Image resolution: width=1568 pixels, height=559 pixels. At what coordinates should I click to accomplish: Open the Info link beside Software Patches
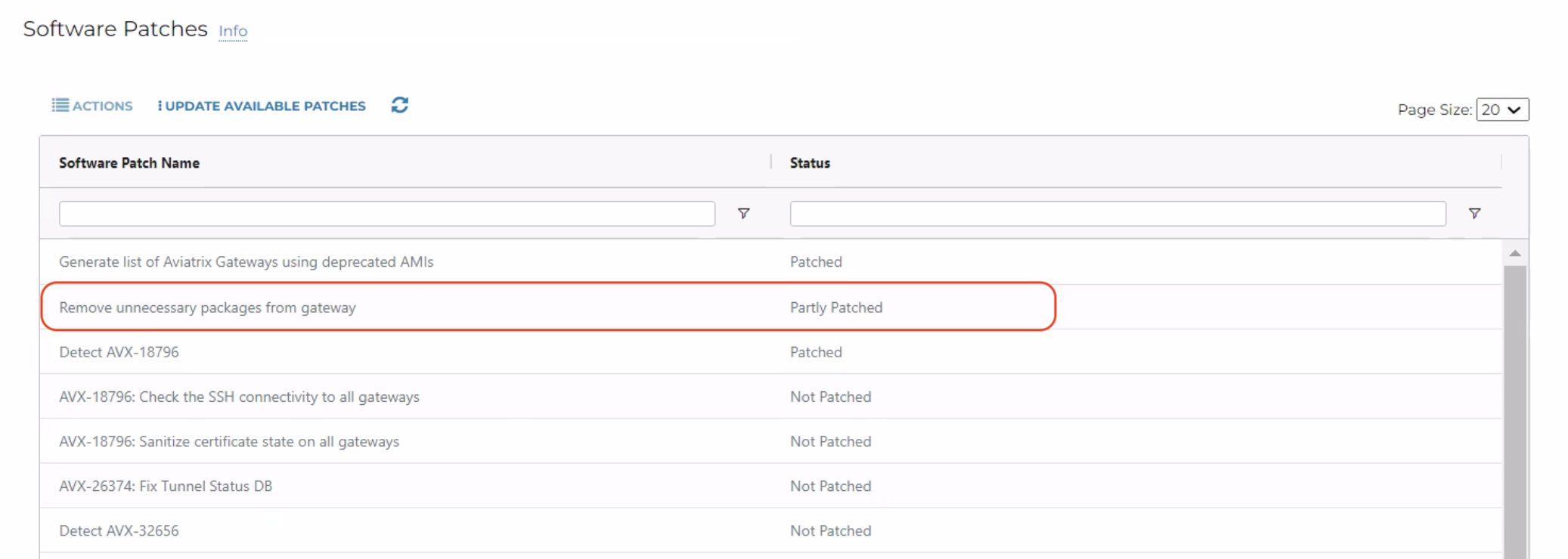pyautogui.click(x=233, y=31)
